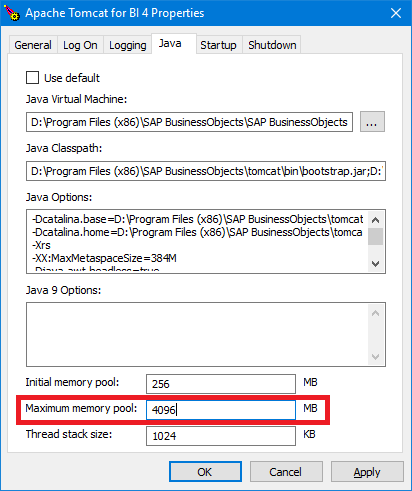Close the Properties dialog window
The width and height of the screenshot is (412, 491).
[396, 13]
